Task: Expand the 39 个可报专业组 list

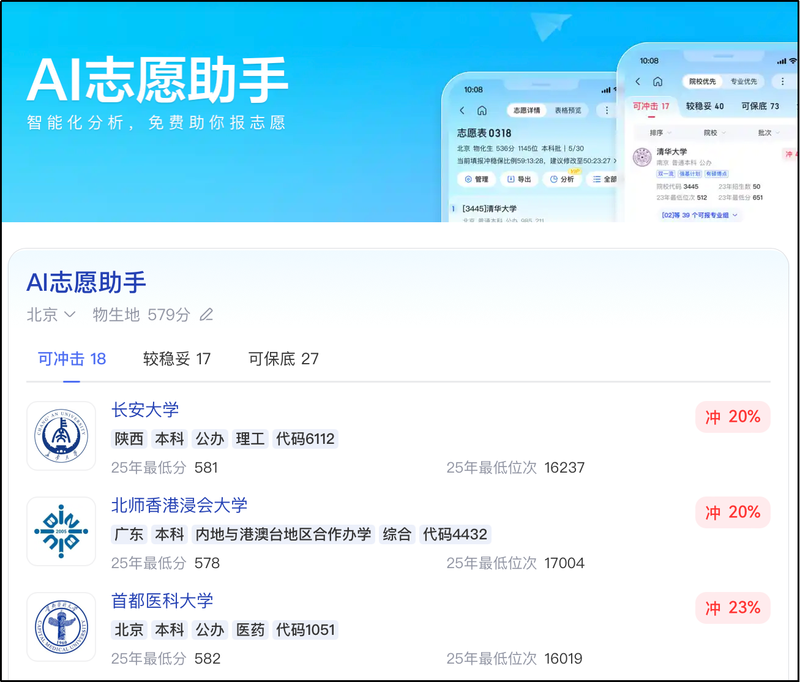Action: (x=699, y=215)
